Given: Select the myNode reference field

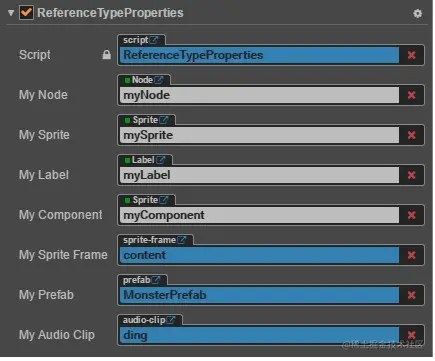Looking at the screenshot, I should click(259, 95).
